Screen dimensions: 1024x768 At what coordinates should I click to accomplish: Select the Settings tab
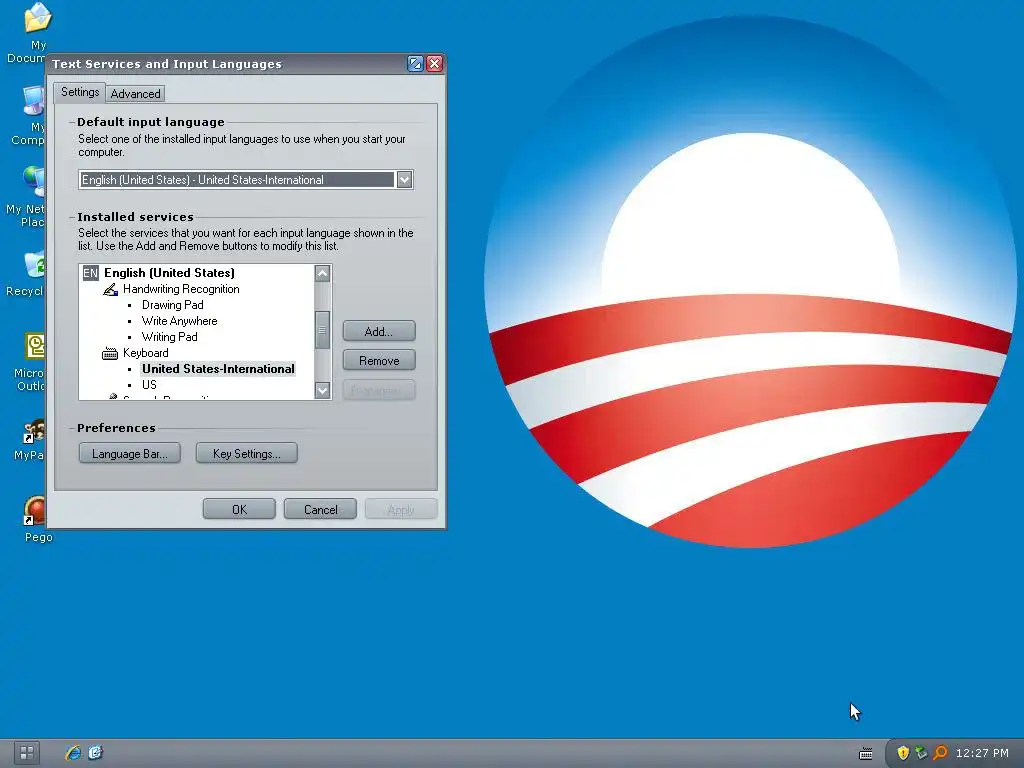tap(80, 92)
